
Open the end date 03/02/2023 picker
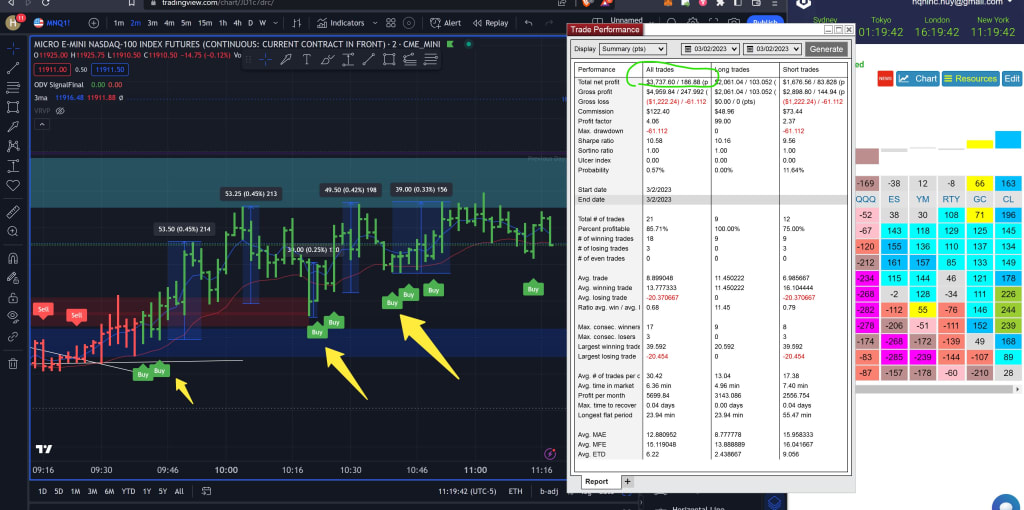click(773, 49)
